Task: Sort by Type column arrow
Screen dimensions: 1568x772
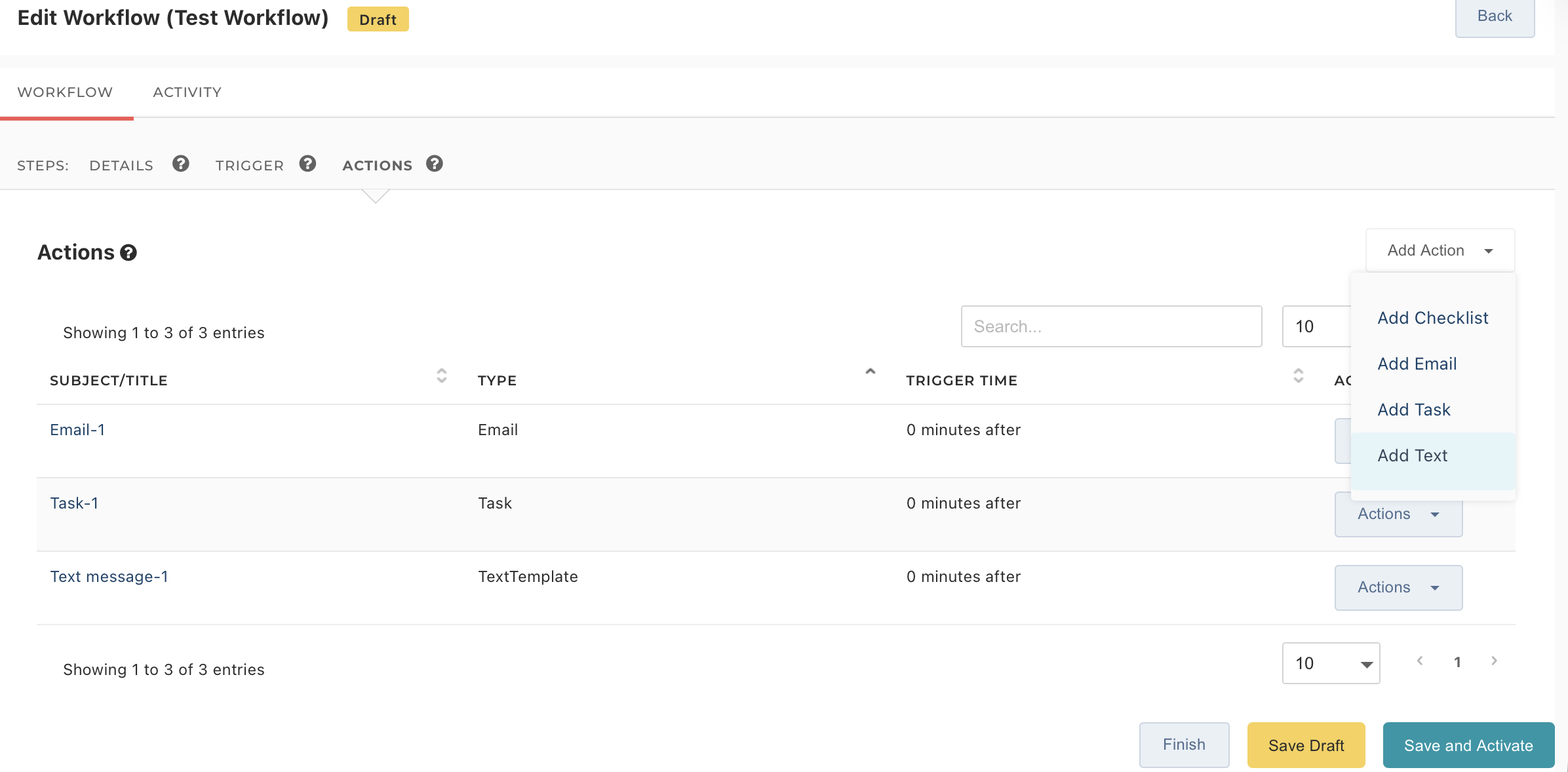Action: pos(870,372)
